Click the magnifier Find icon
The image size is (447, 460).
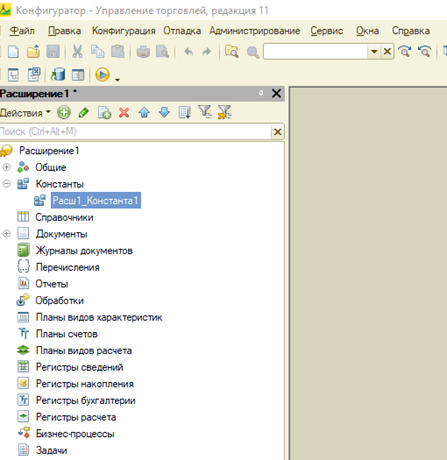pos(253,52)
